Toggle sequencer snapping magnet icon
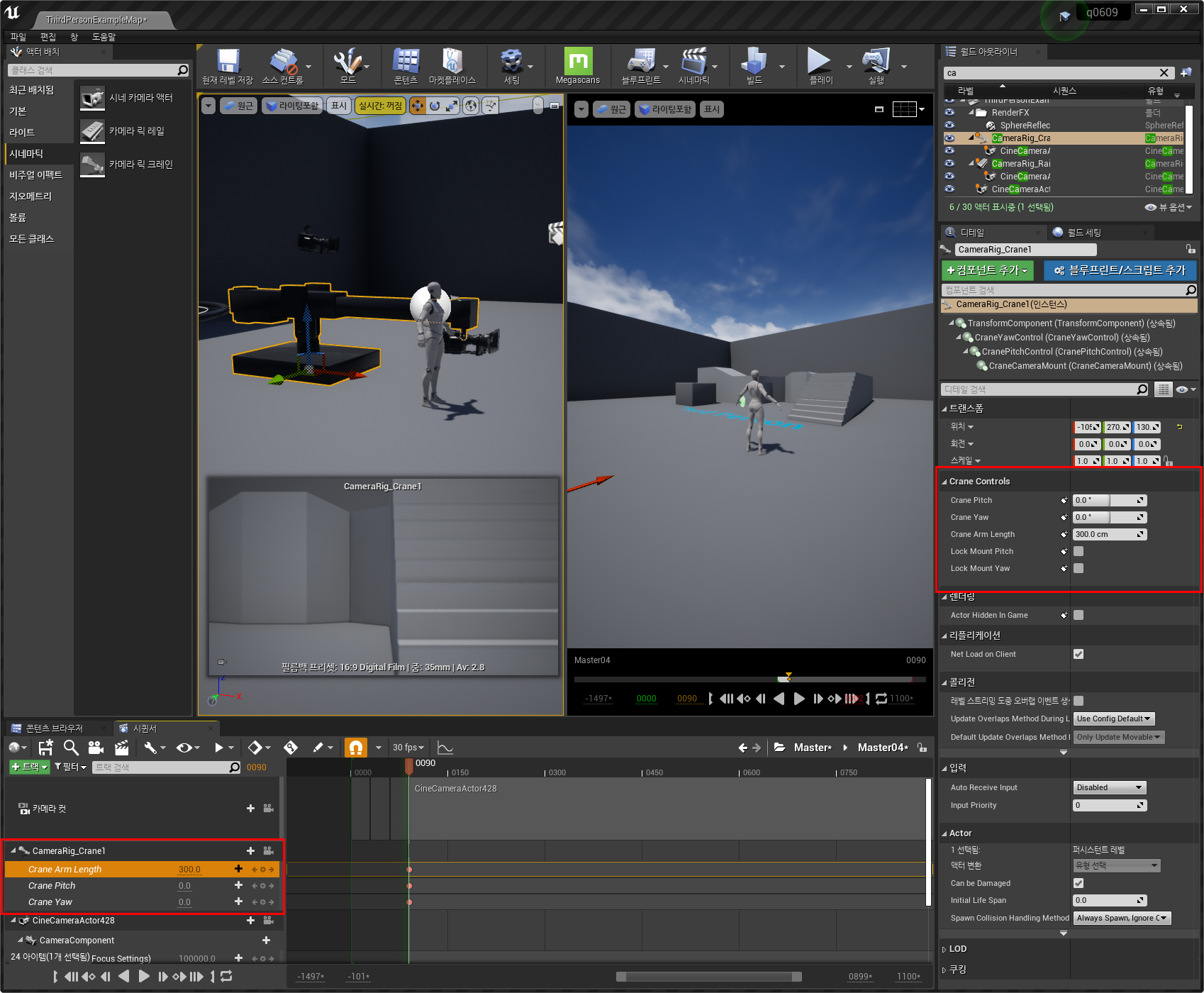The height and width of the screenshot is (993, 1204). (356, 748)
